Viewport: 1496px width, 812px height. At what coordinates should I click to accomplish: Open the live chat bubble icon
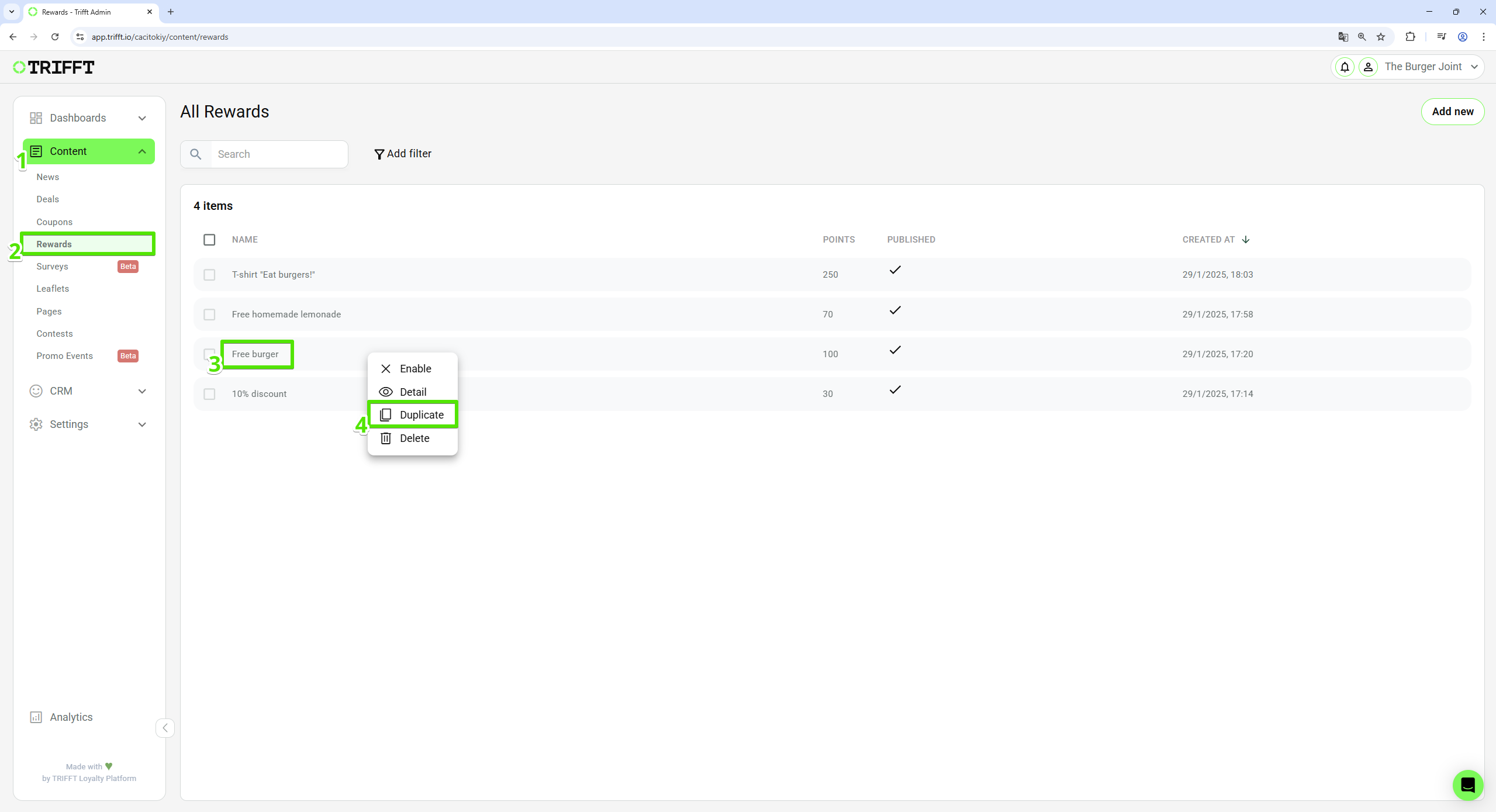(1467, 785)
